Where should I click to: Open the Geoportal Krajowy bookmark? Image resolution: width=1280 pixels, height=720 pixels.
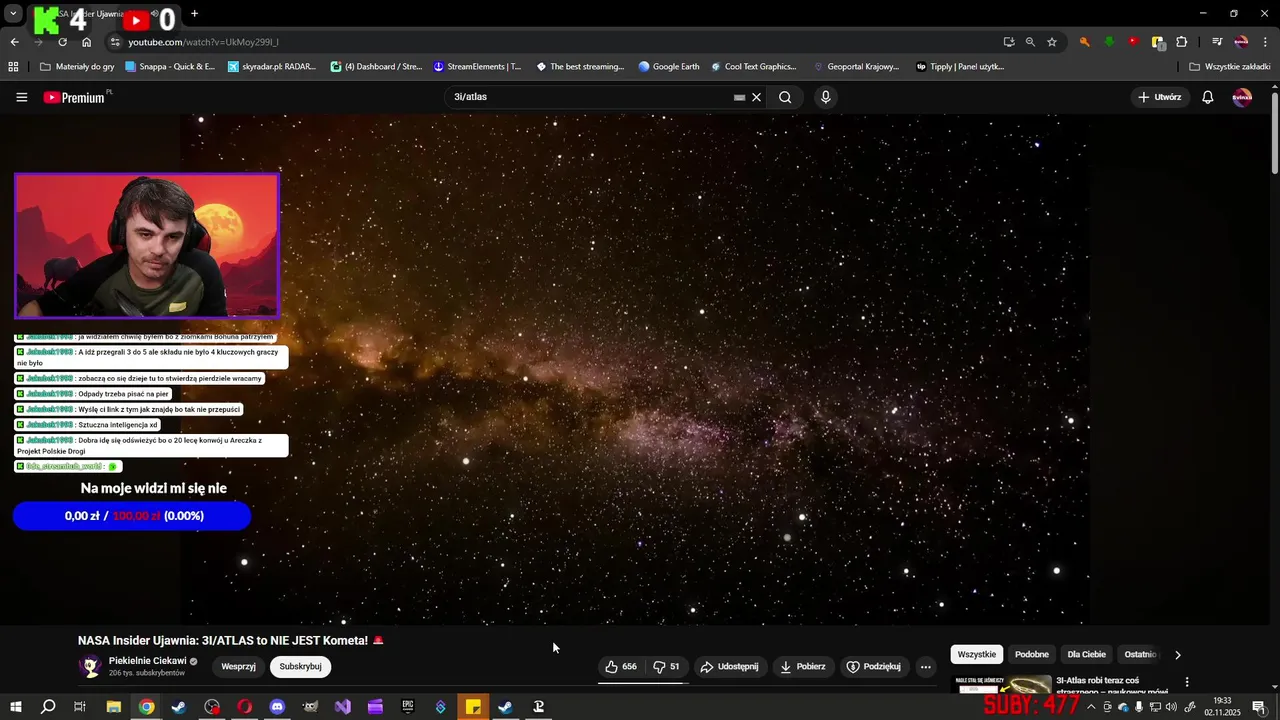click(857, 67)
